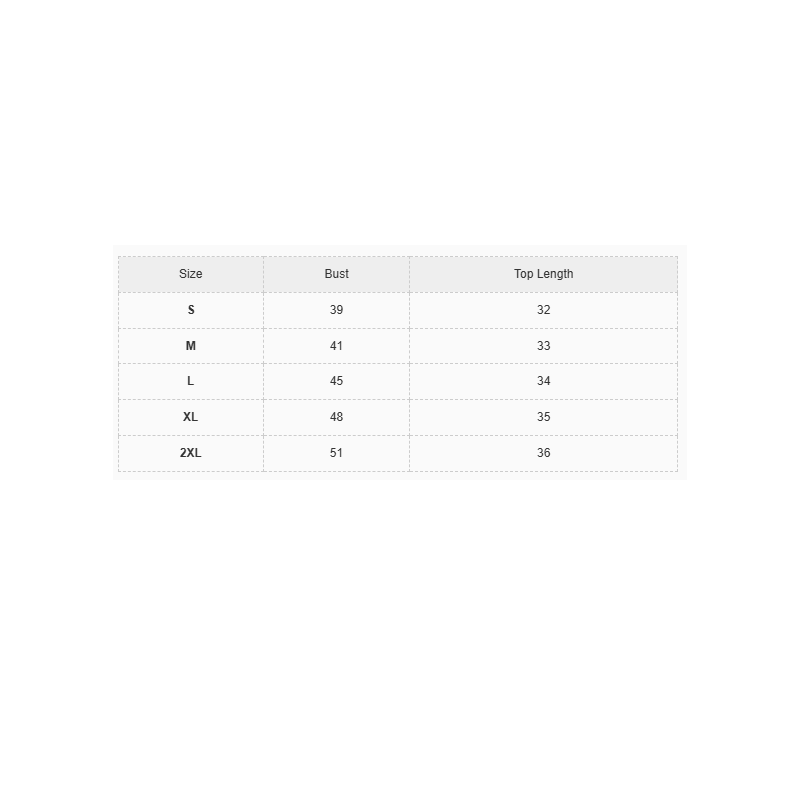Click bust value 39 for size S
800x800 pixels.
pyautogui.click(x=337, y=310)
